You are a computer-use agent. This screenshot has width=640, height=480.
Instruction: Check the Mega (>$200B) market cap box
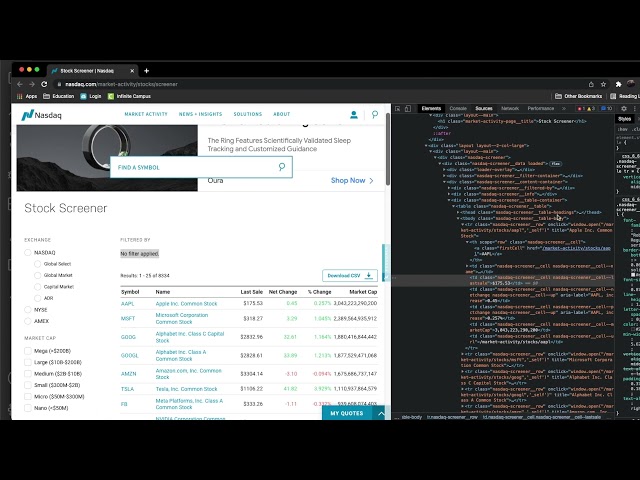tap(28, 351)
